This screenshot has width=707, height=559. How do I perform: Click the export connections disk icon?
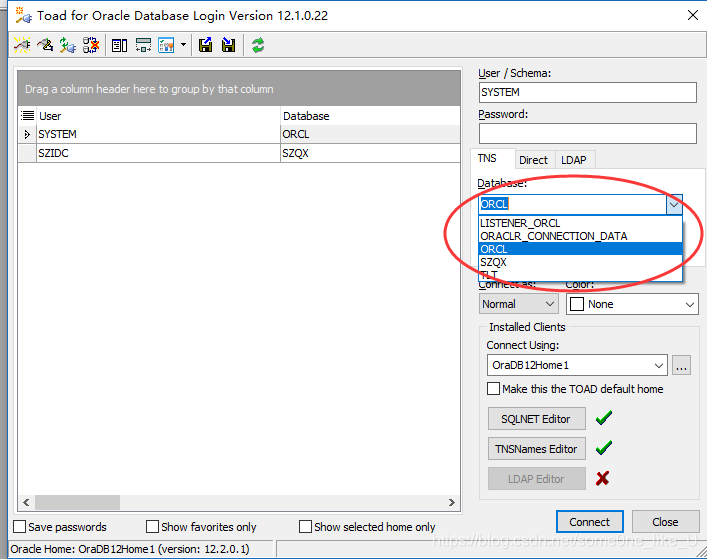(x=206, y=45)
